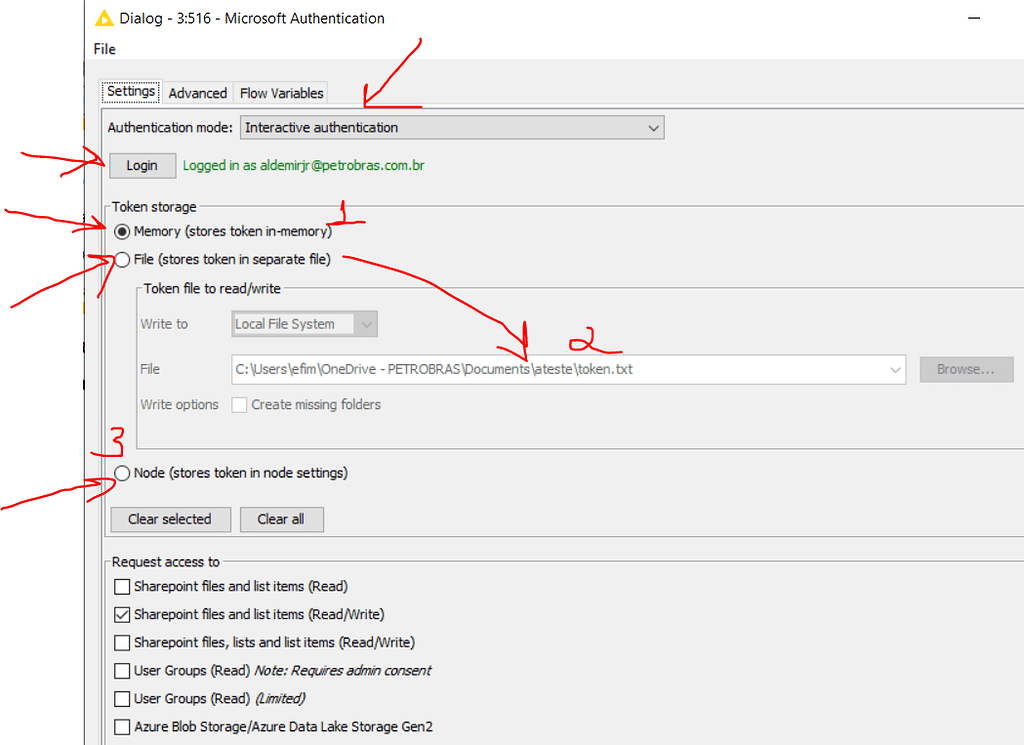Click inside the token file path field

click(x=550, y=369)
